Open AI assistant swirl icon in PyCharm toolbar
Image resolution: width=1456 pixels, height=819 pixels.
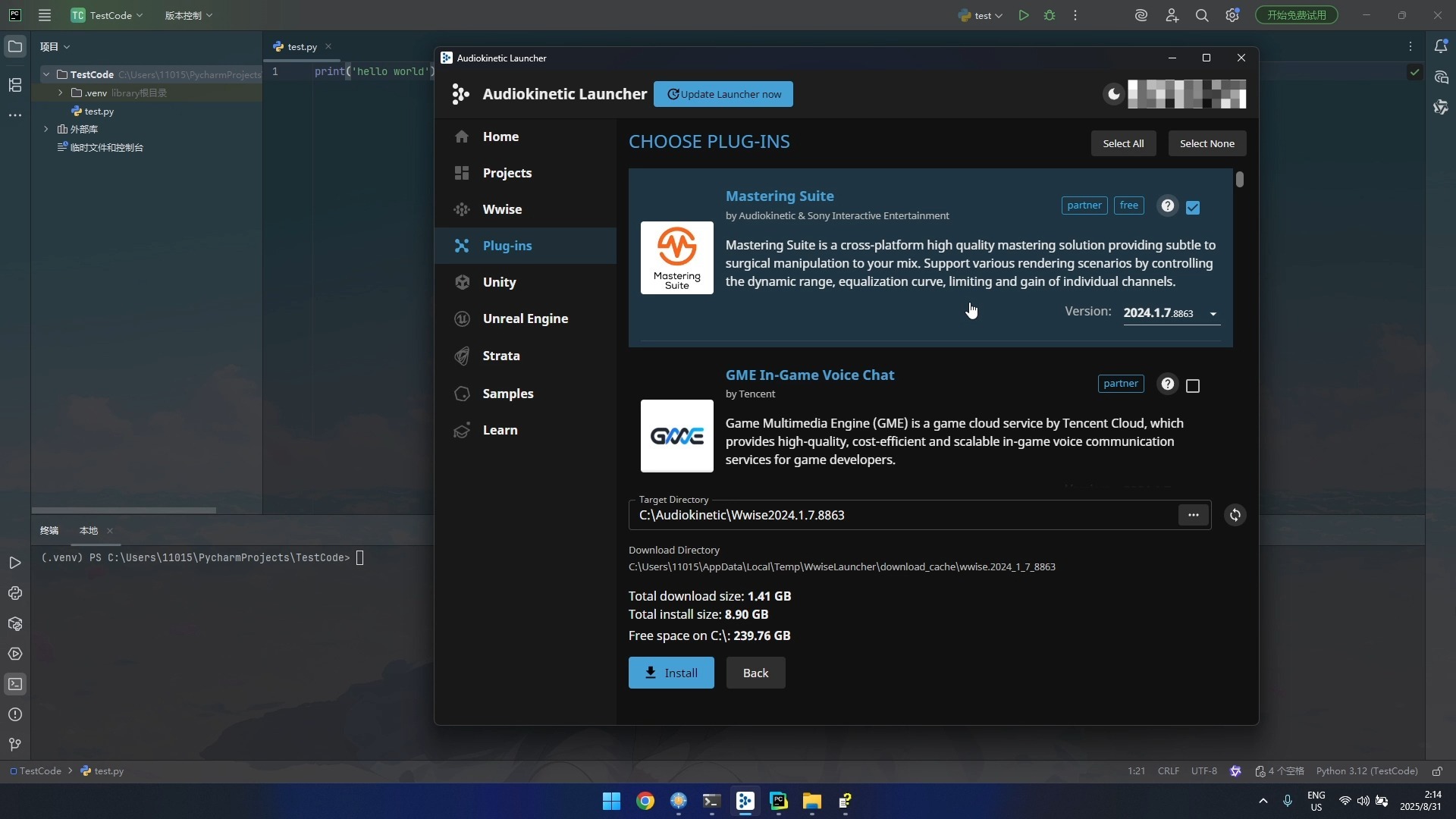click(1141, 15)
